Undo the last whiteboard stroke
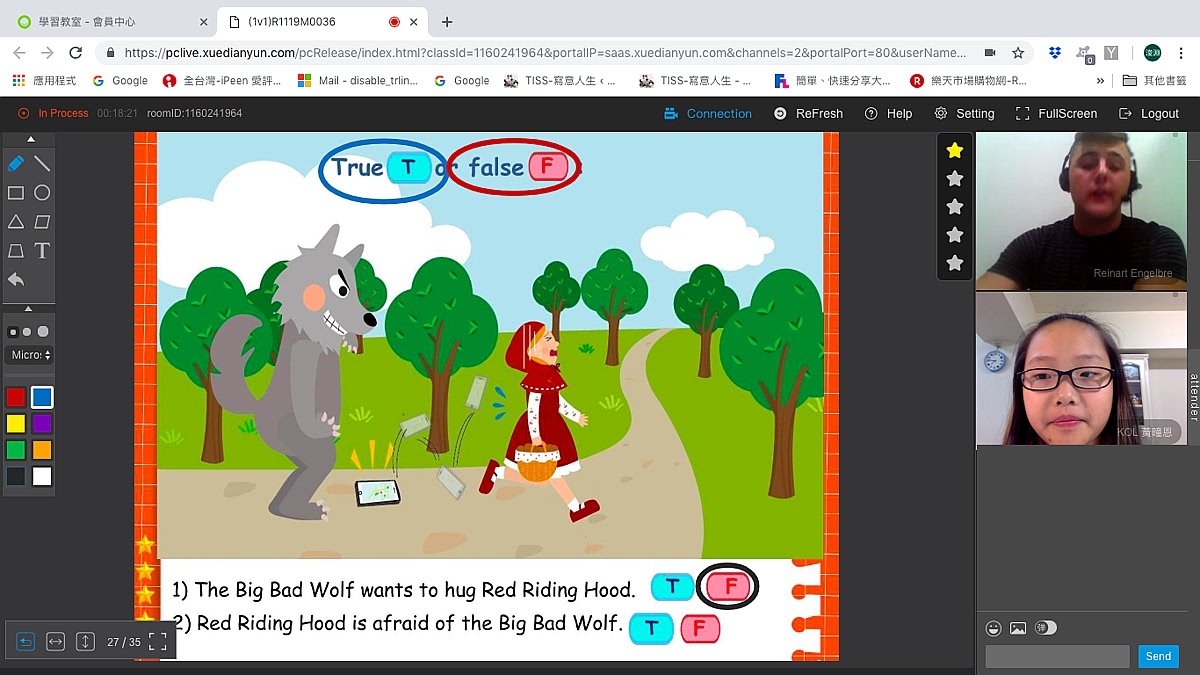 (x=16, y=280)
